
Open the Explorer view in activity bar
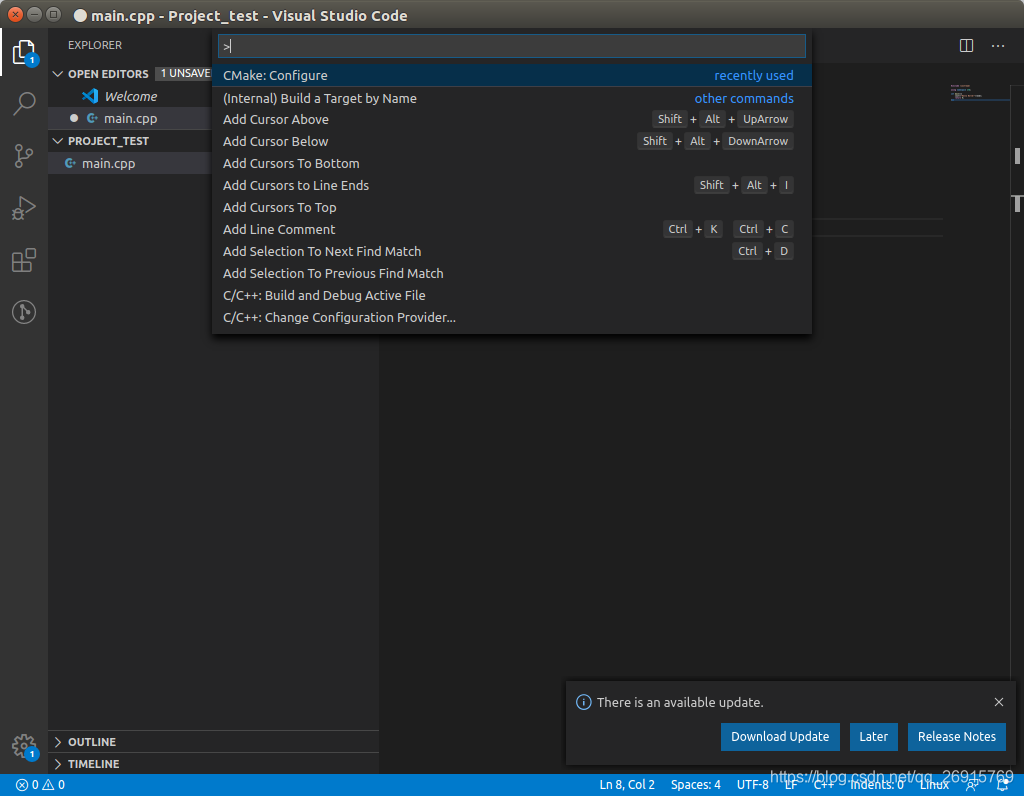(x=24, y=52)
